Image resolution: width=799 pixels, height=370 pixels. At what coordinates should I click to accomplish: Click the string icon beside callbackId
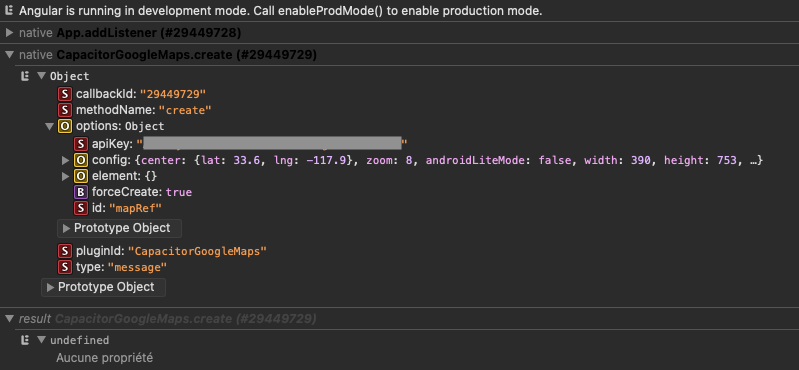click(65, 94)
